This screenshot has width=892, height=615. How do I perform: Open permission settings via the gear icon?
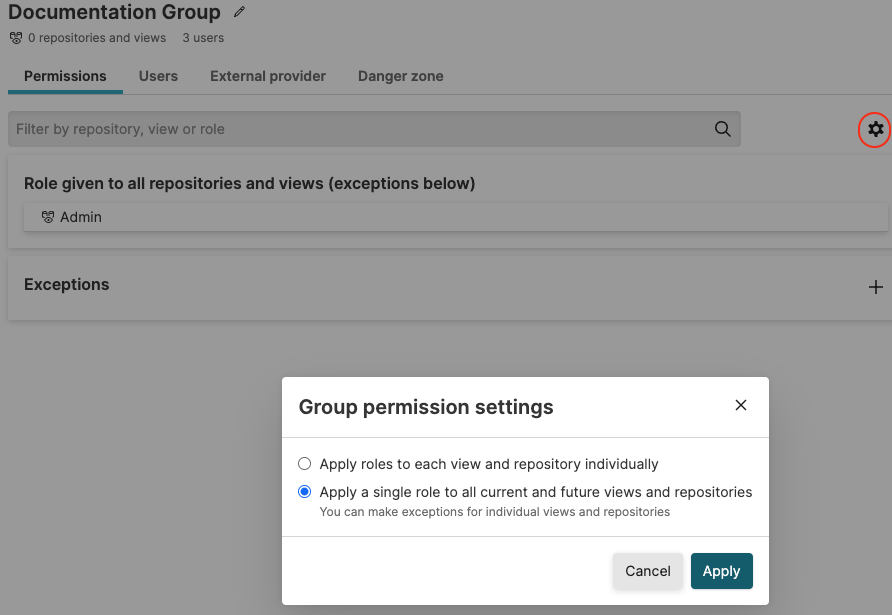point(875,130)
